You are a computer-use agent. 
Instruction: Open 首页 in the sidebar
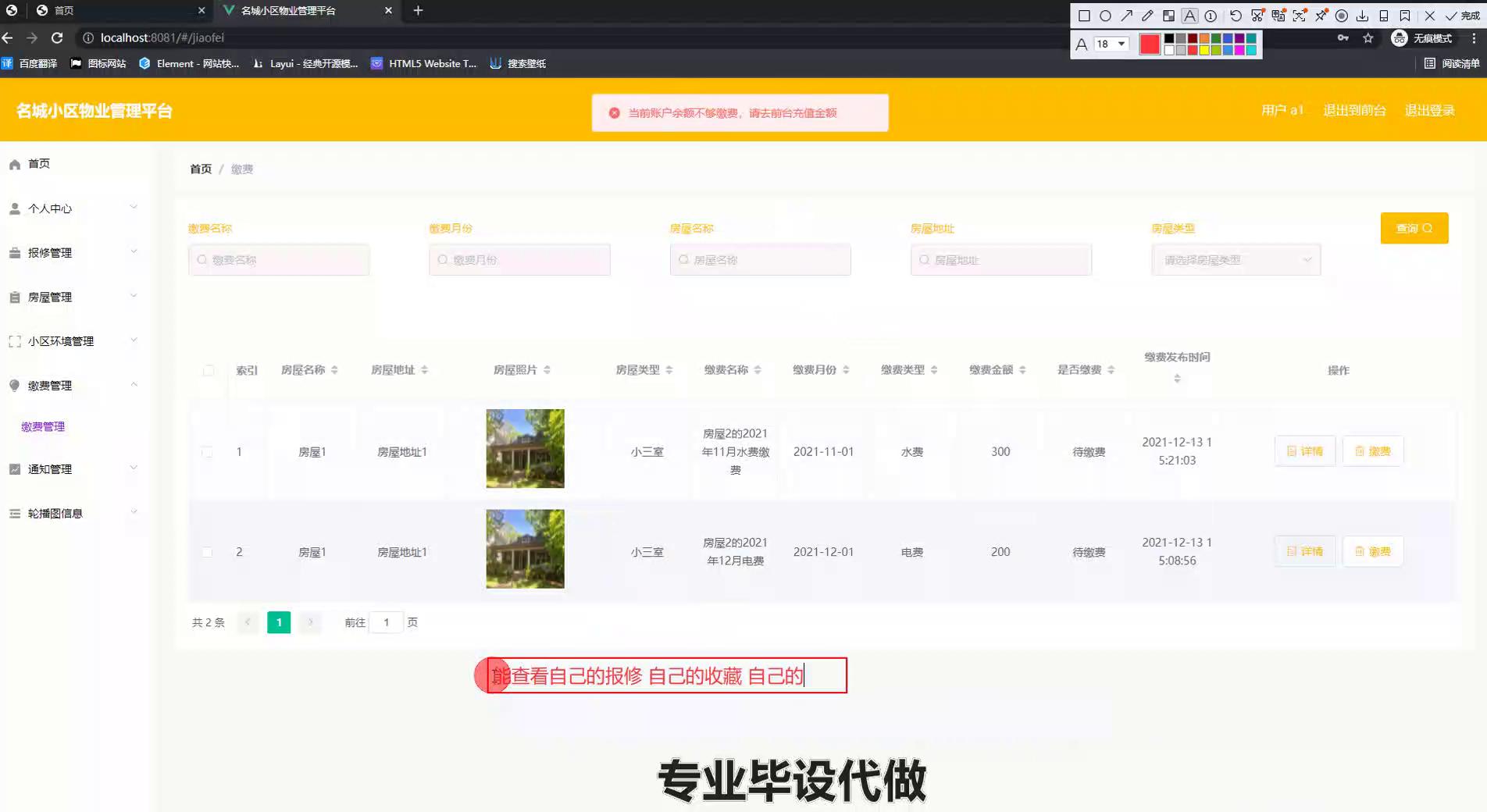[39, 164]
